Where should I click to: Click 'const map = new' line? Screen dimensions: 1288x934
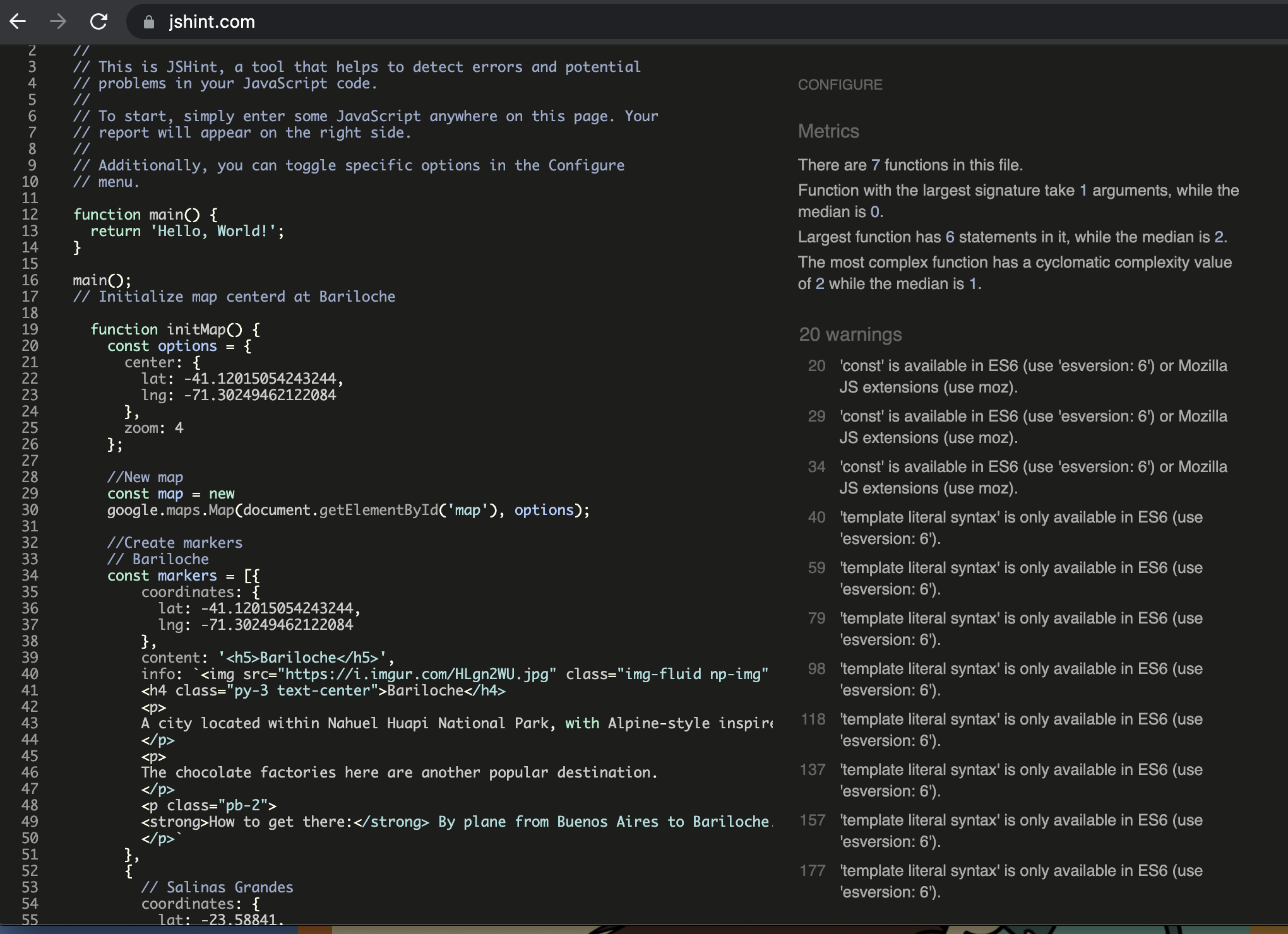(x=171, y=494)
